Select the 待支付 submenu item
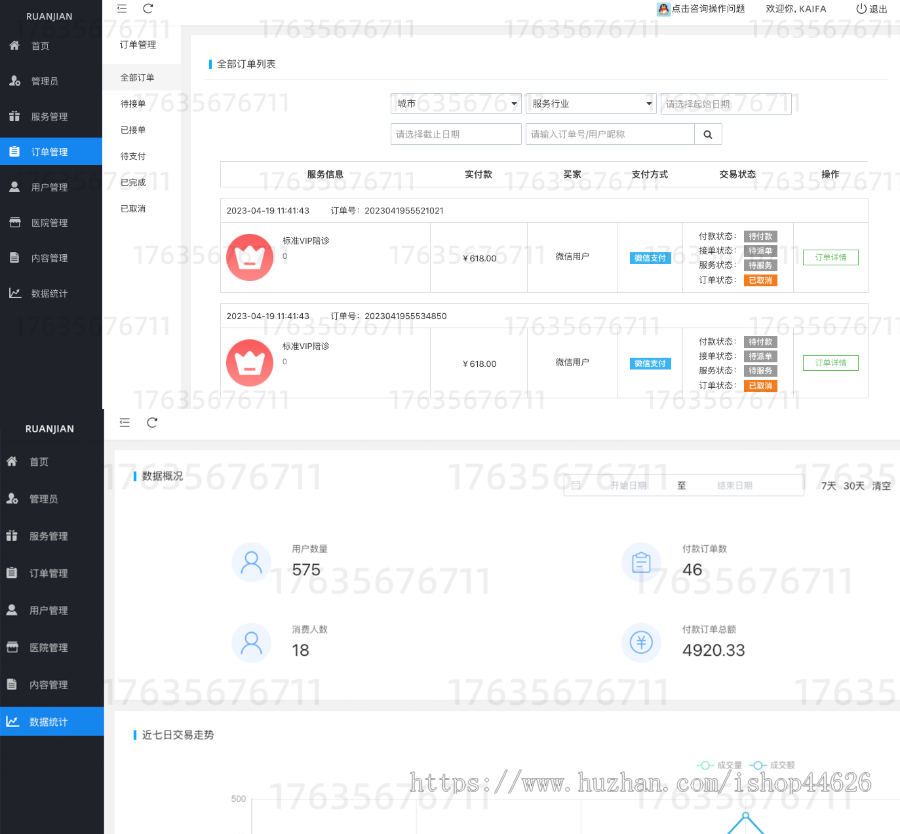Viewport: 900px width, 834px height. pos(133,156)
